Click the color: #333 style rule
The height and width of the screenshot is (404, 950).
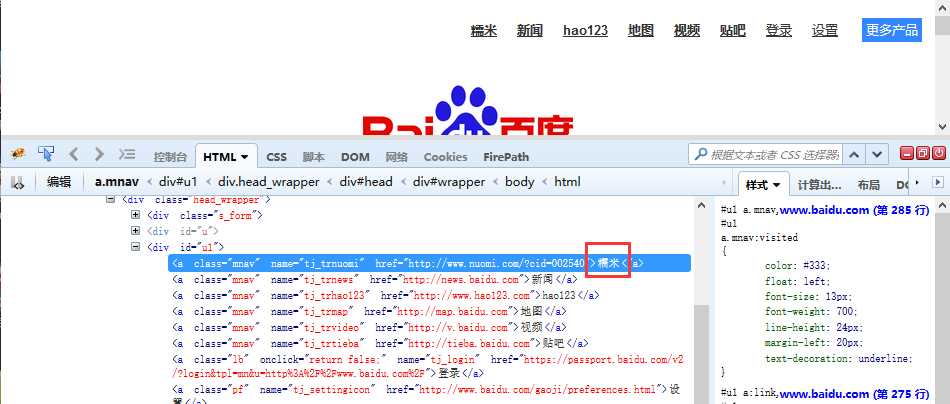[x=797, y=265]
